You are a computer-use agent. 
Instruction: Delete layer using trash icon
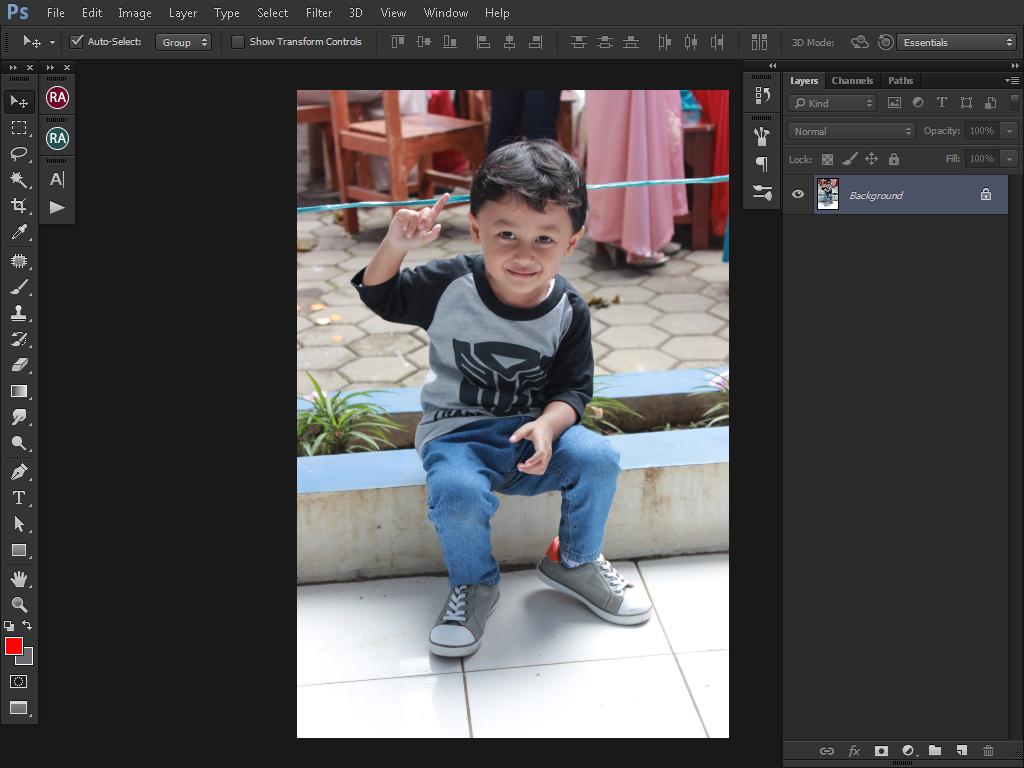988,750
